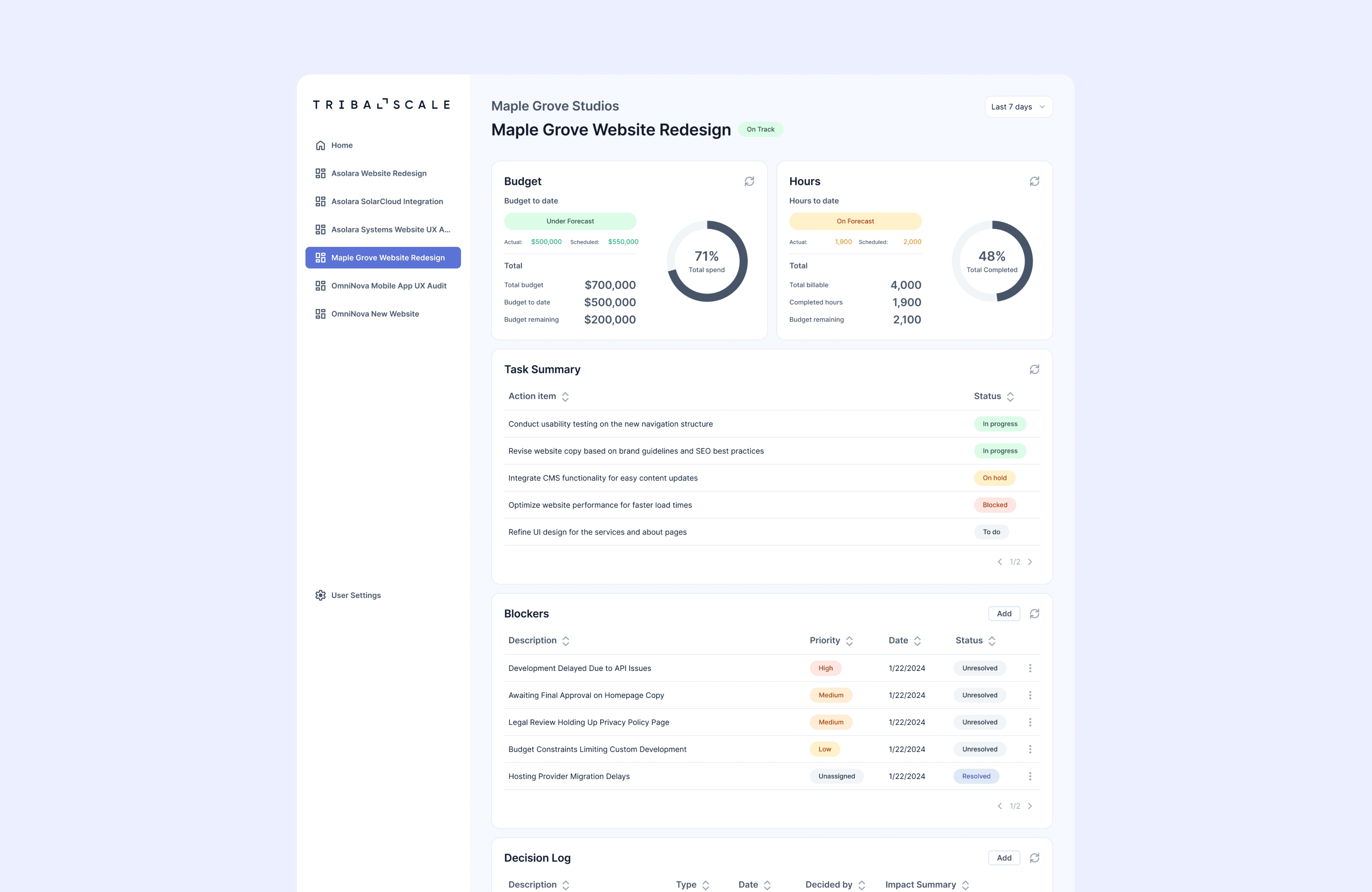Go to Home in sidebar
This screenshot has height=892, width=1372.
tap(341, 145)
